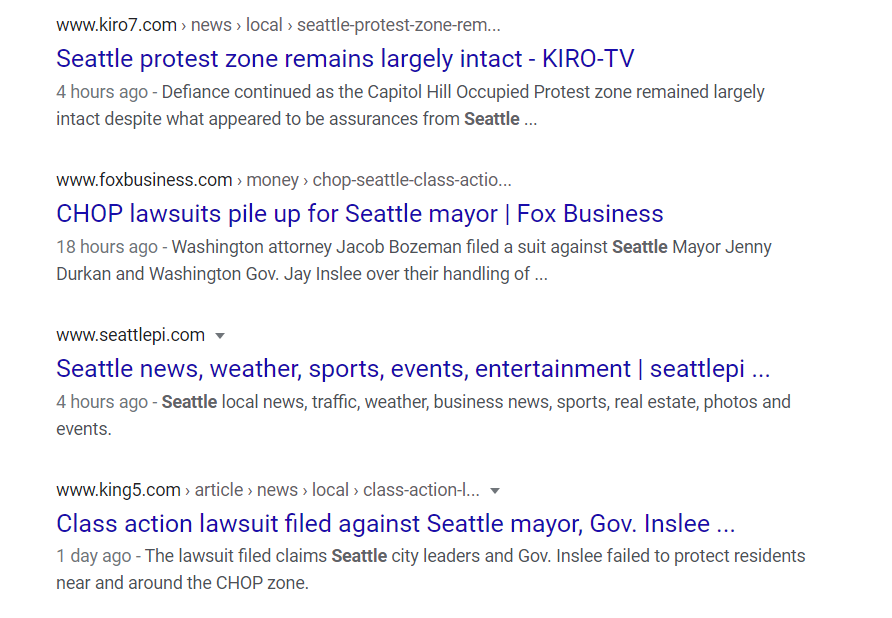The height and width of the screenshot is (618, 892).
Task: Open the Class action lawsuit king5 headline
Action: click(395, 524)
